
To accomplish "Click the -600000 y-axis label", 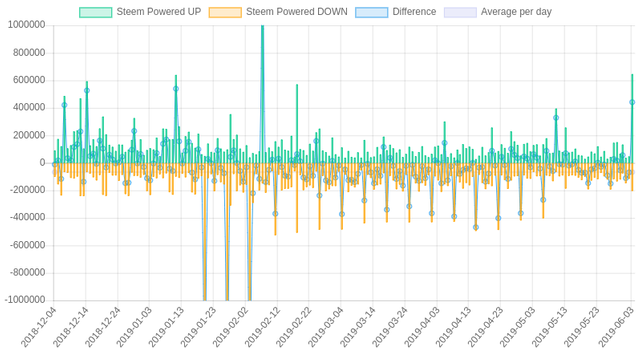I will click(27, 245).
